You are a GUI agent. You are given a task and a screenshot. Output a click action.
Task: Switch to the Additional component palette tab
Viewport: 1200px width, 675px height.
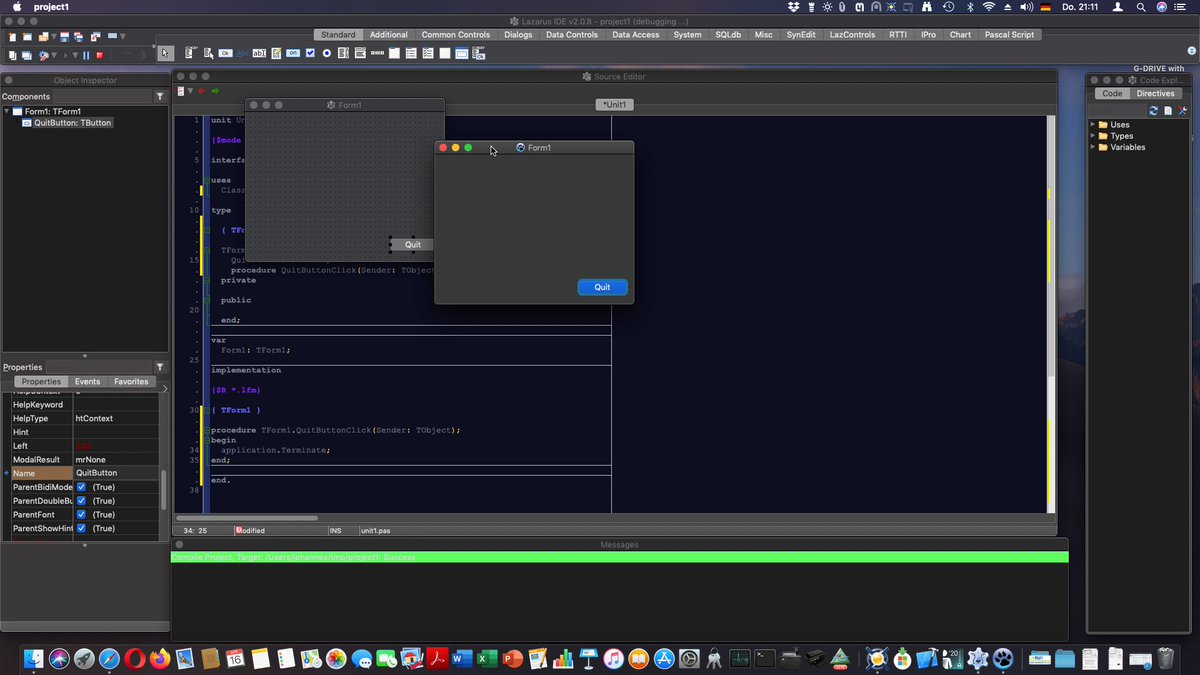pos(388,33)
